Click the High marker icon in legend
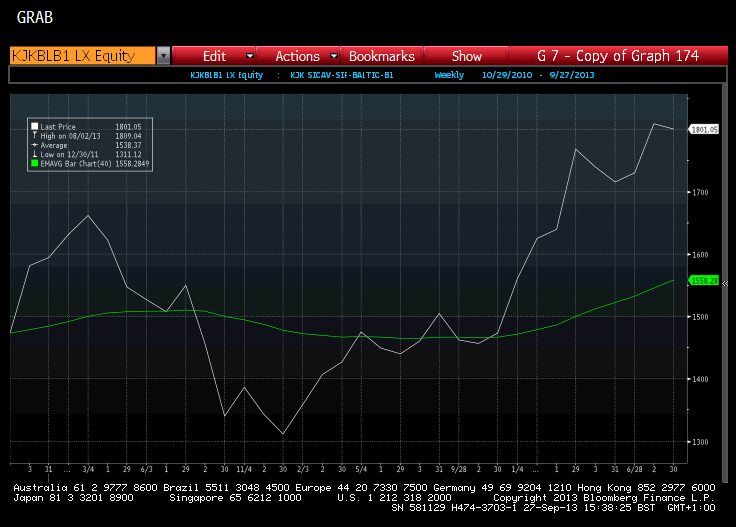Screen dimensions: 736x527 [34, 135]
